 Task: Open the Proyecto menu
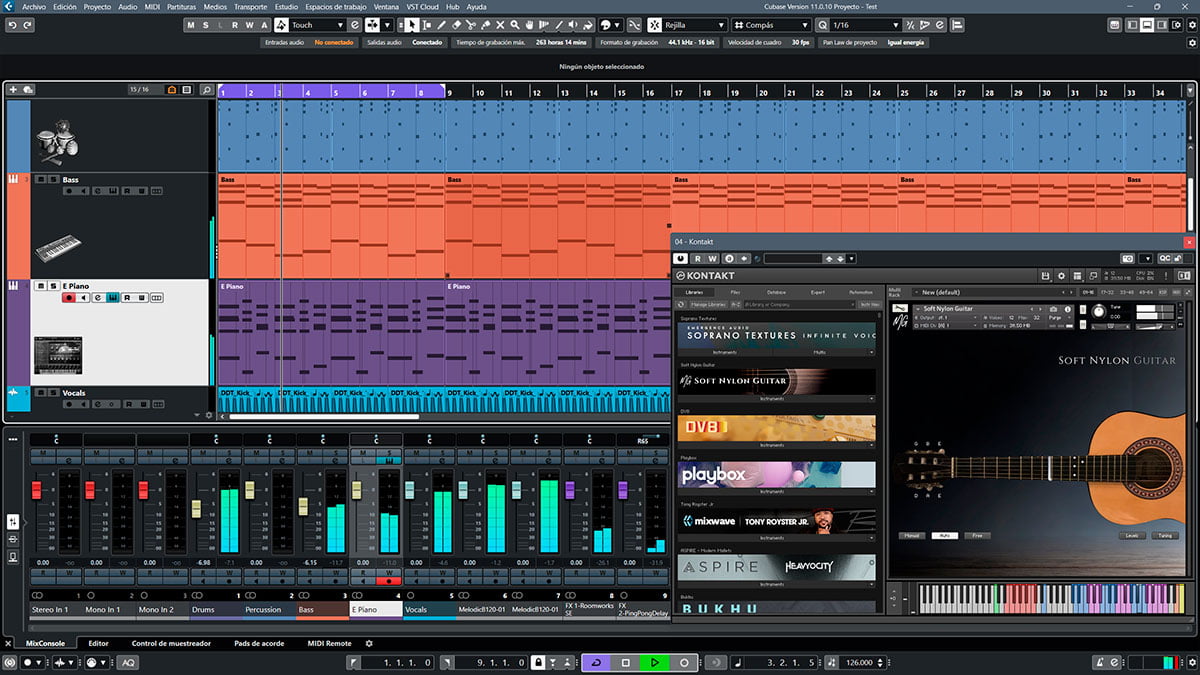(x=97, y=6)
